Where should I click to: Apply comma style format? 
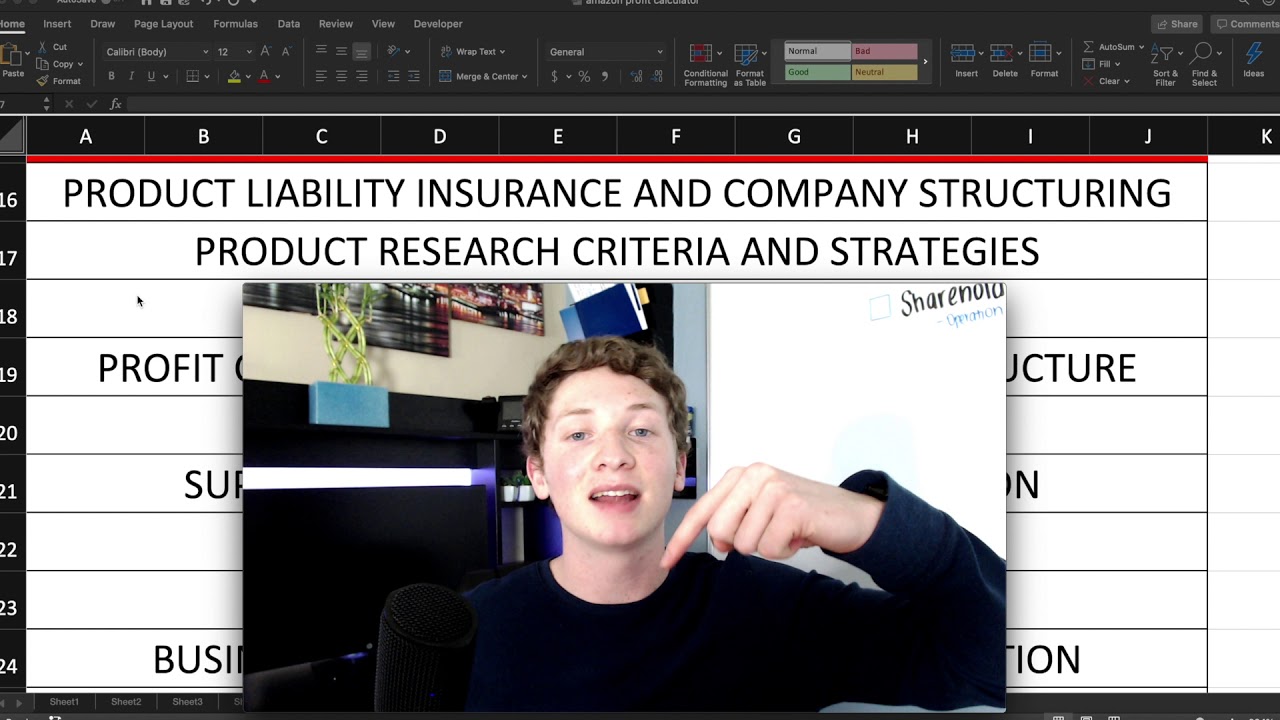[x=604, y=76]
